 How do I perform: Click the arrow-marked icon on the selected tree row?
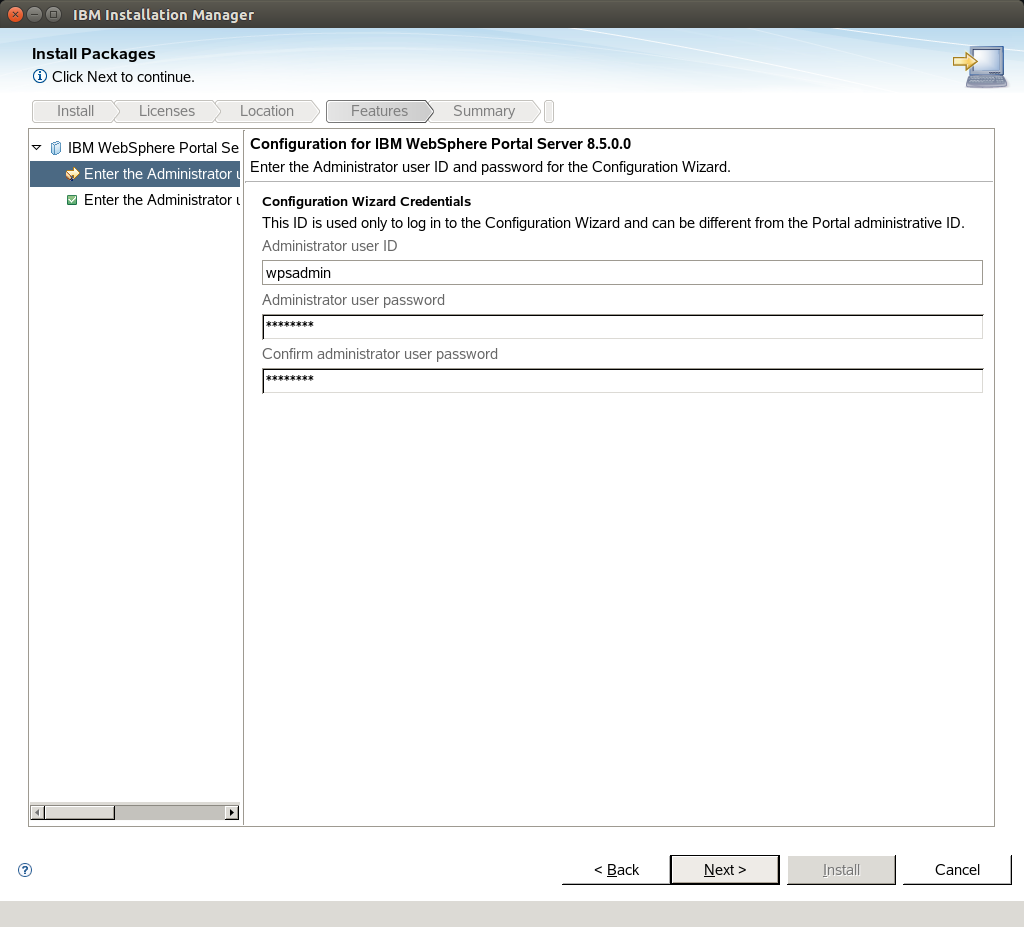point(72,174)
